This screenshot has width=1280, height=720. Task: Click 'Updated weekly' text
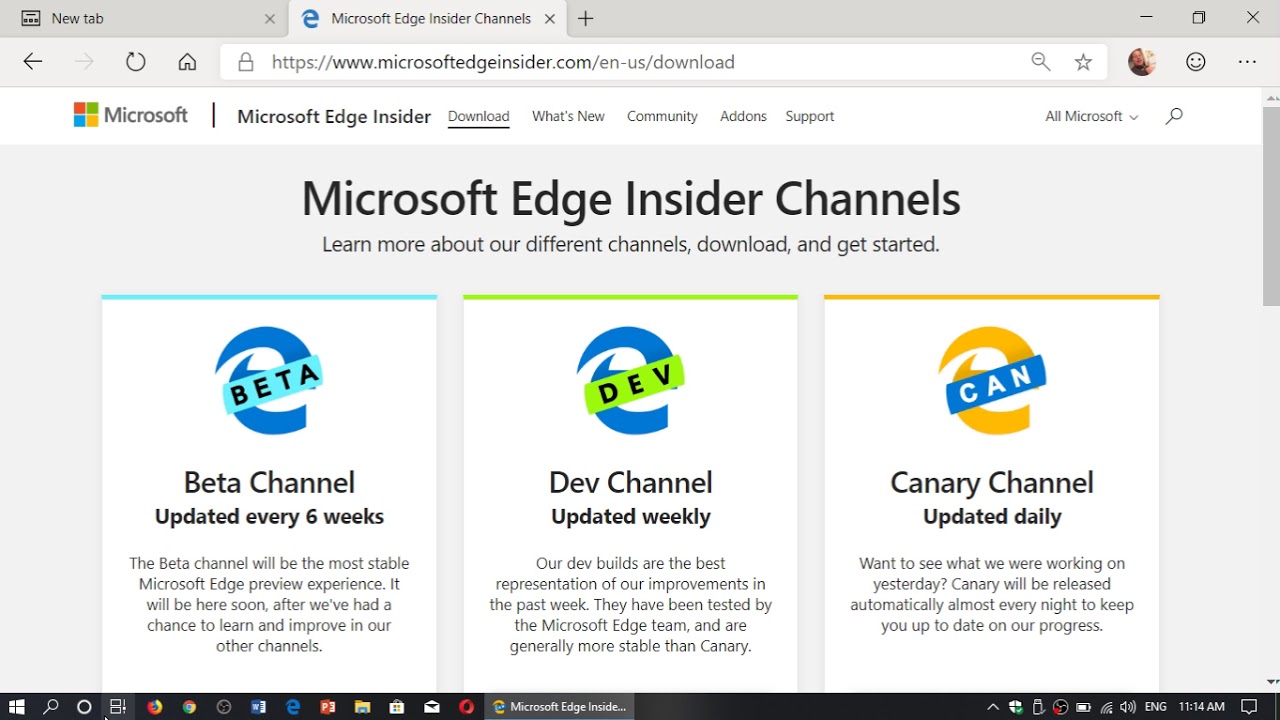coord(630,517)
